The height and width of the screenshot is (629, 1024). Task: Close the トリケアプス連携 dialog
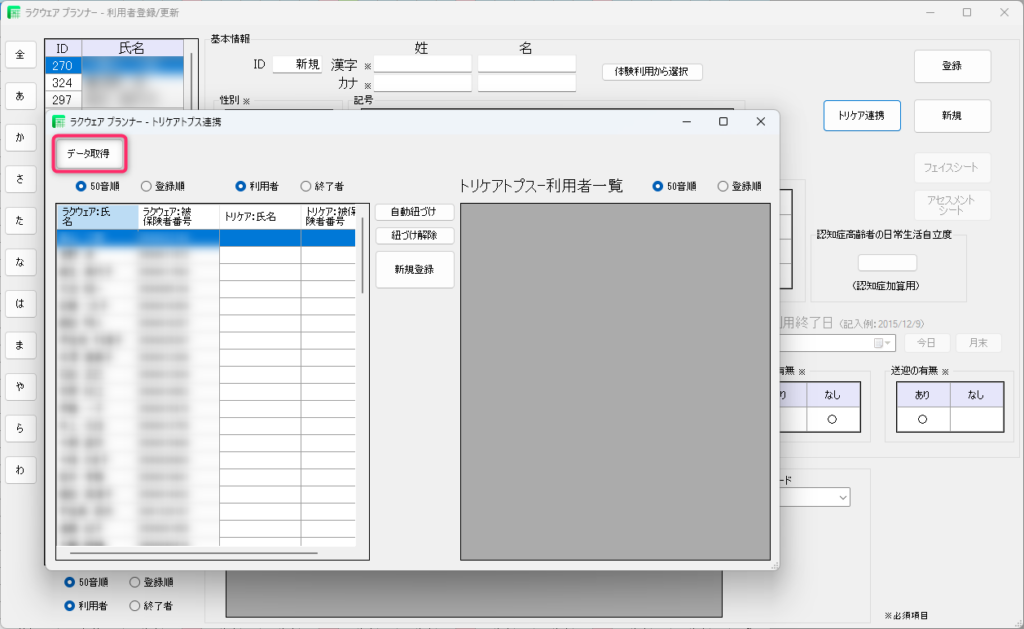coord(760,121)
